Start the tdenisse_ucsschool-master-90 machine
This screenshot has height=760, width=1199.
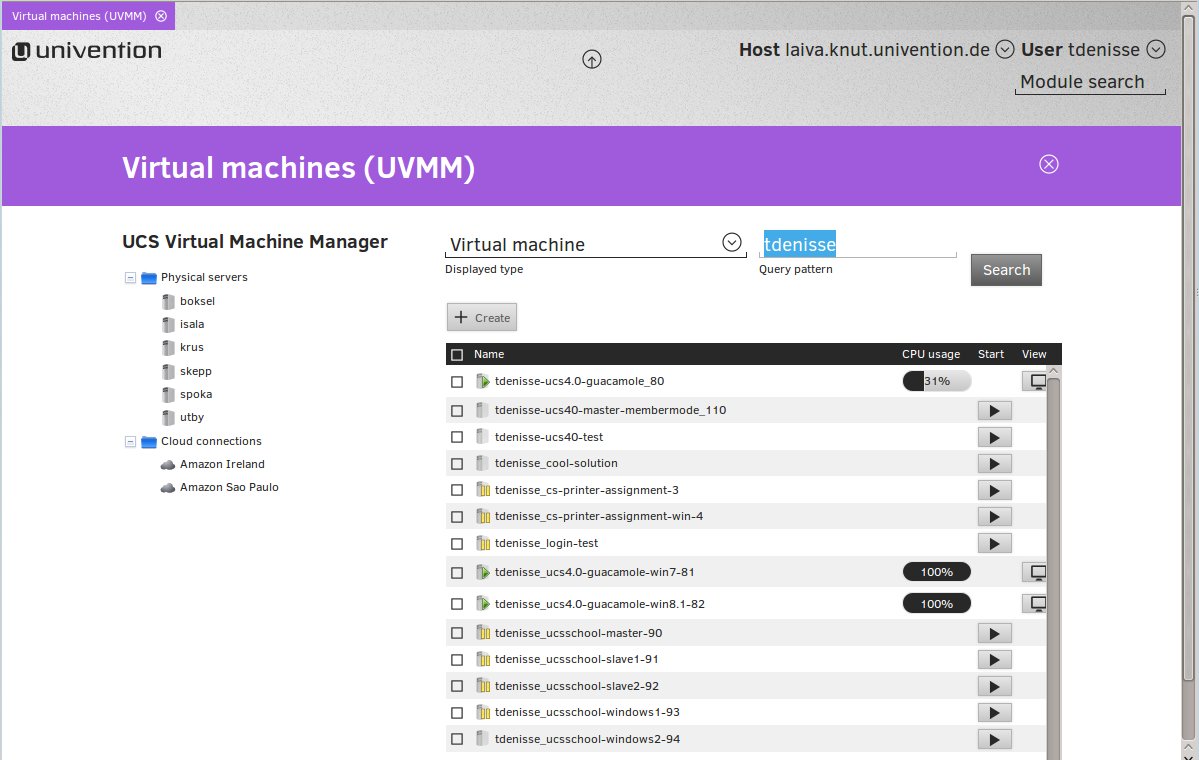coord(994,632)
